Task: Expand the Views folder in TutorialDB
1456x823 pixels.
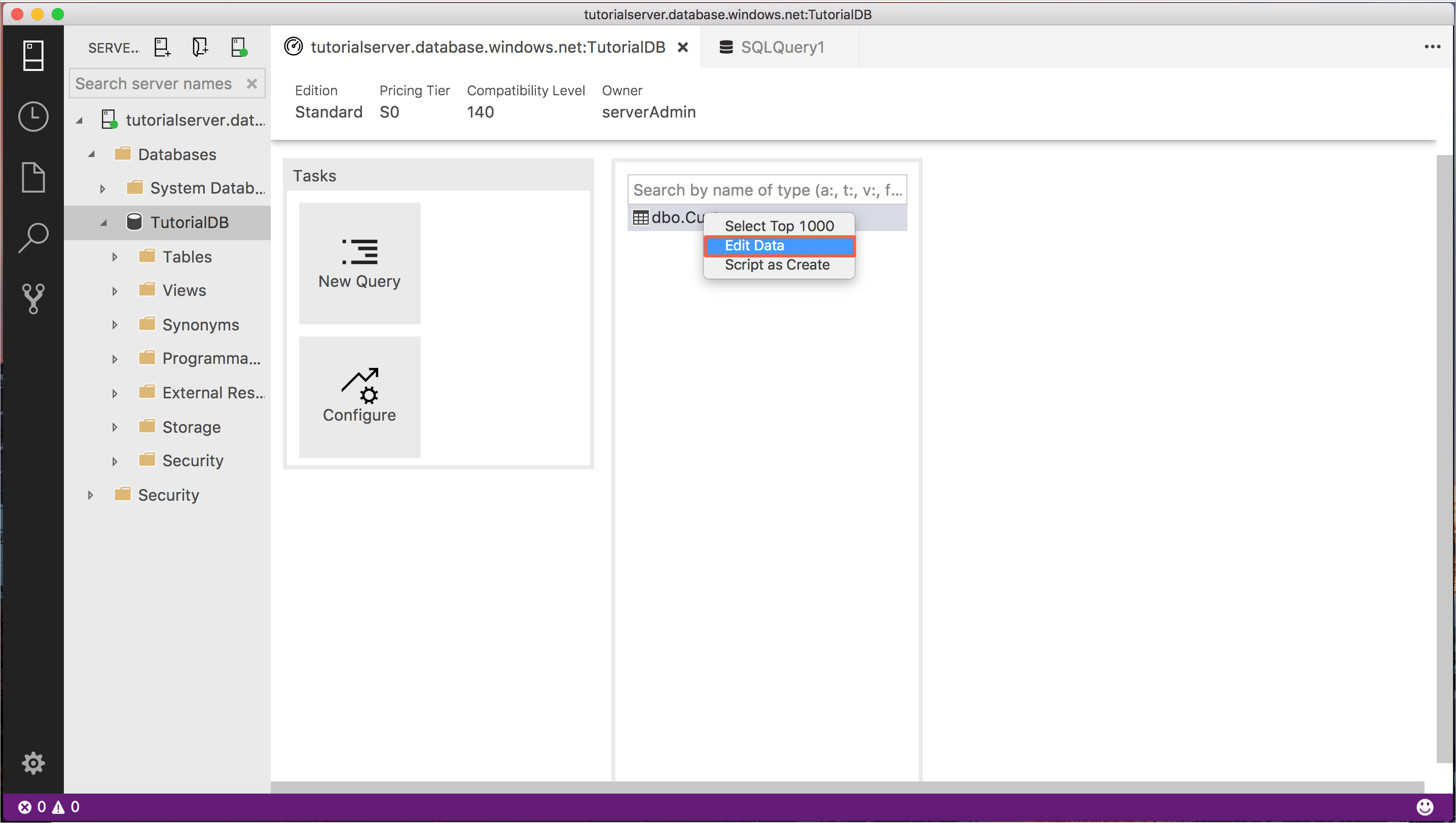Action: point(114,291)
